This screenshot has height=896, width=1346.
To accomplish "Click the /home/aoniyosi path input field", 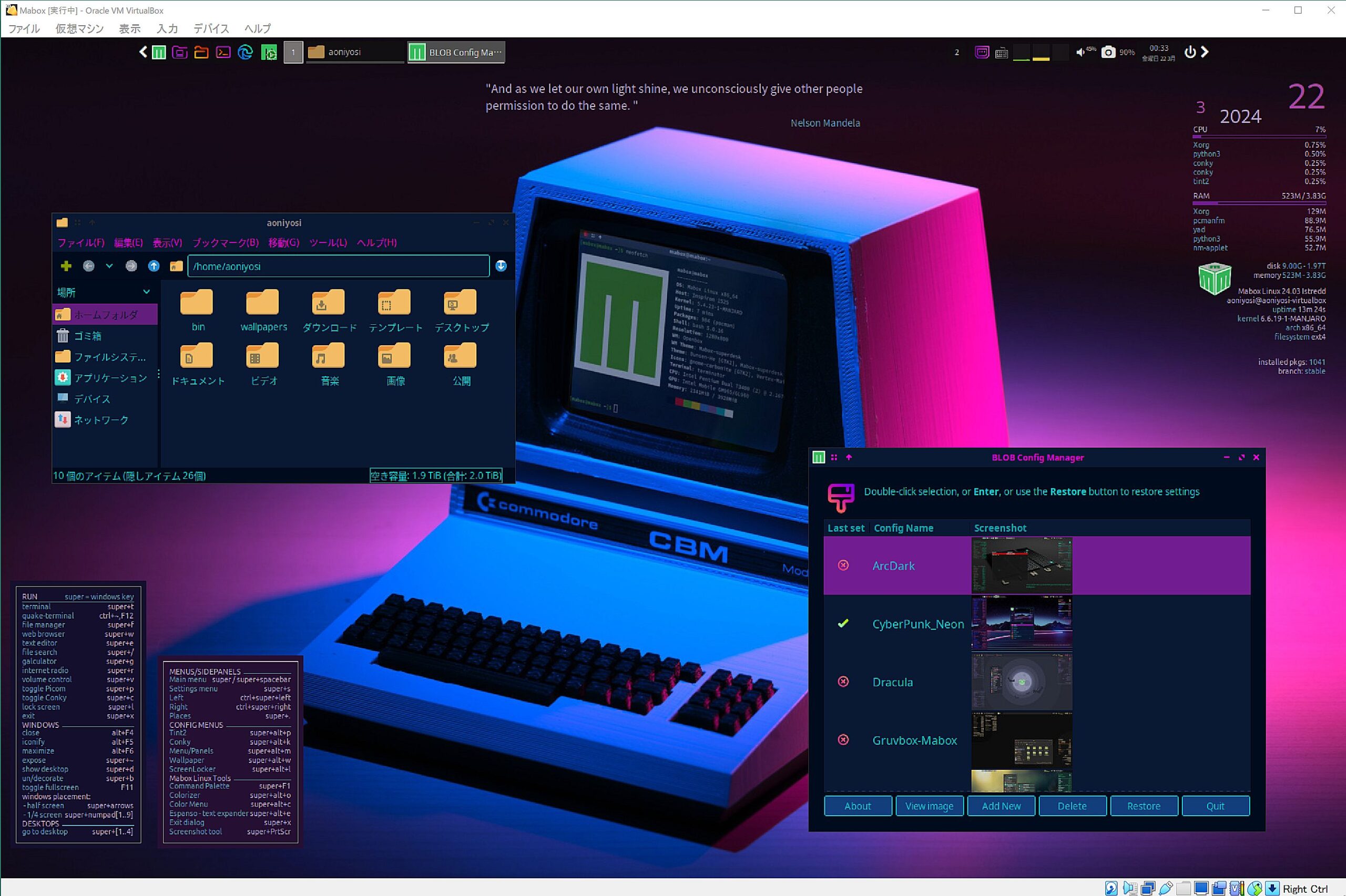I will (339, 266).
